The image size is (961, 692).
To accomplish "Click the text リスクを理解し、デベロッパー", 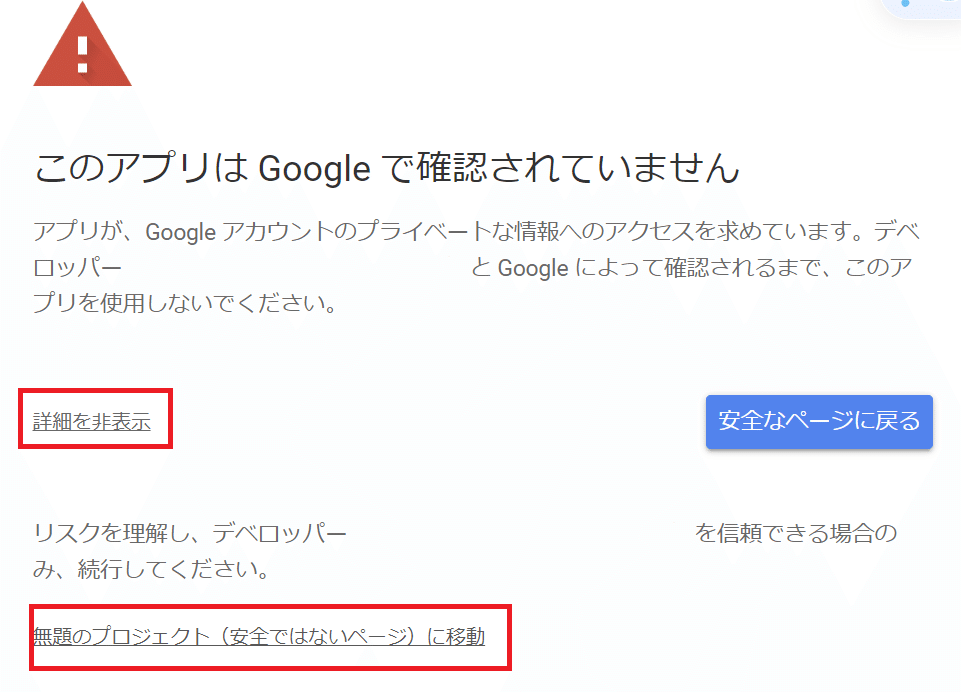I will click(190, 534).
